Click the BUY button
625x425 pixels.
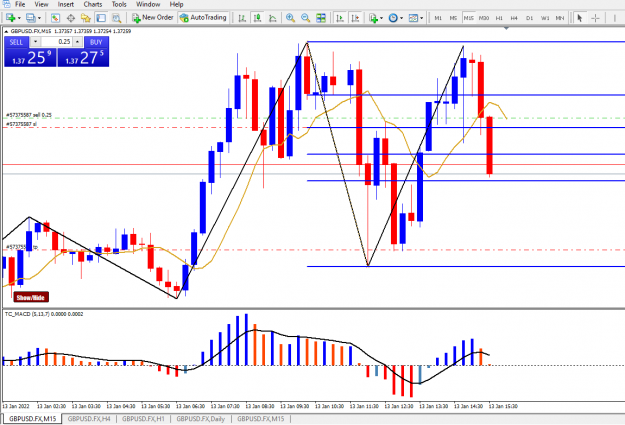[x=96, y=42]
